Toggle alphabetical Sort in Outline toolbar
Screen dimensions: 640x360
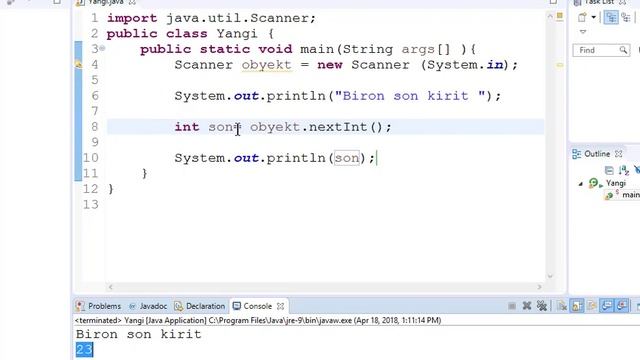click(623, 170)
